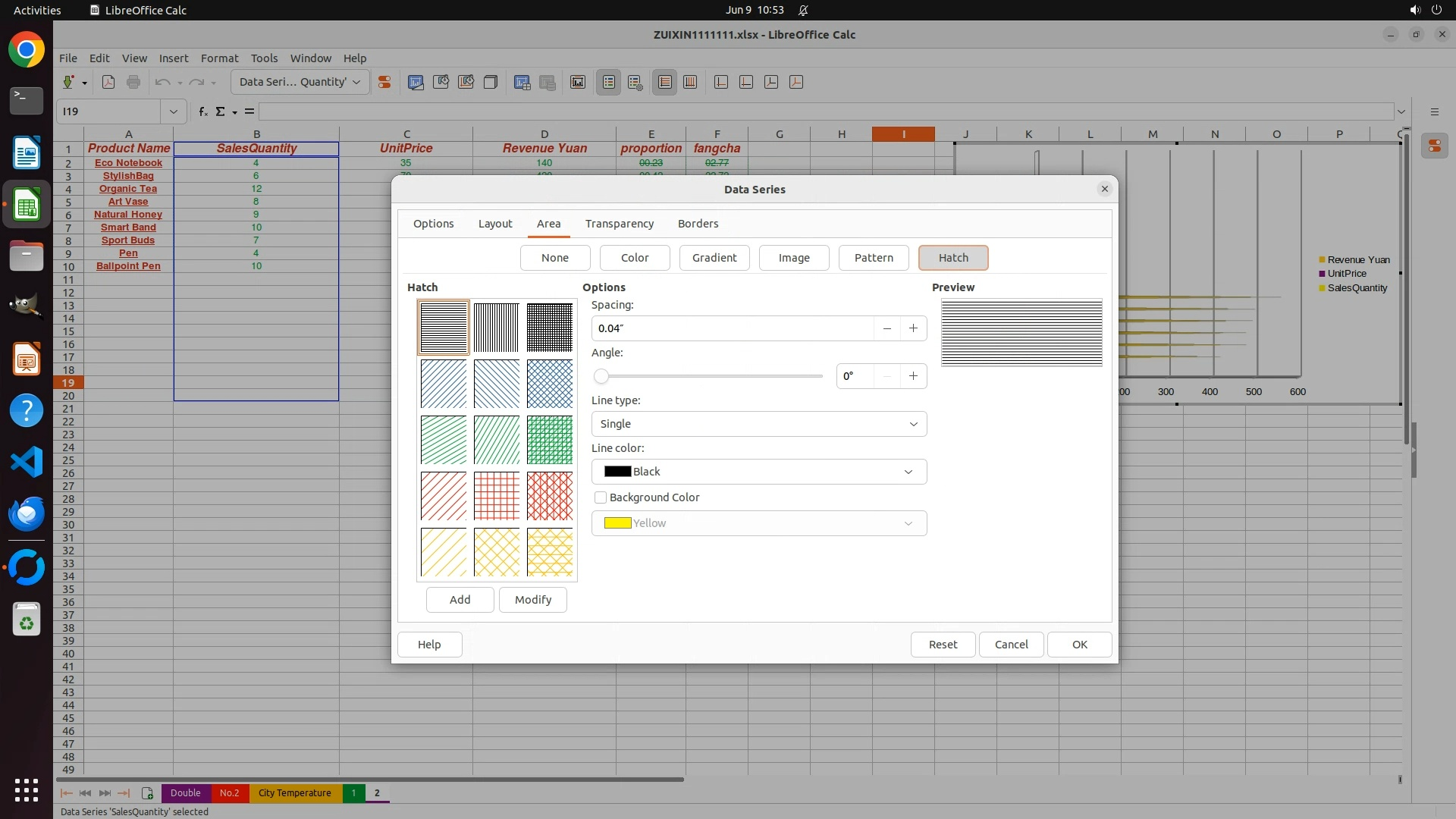Switch fill type to Gradient
The height and width of the screenshot is (819, 1456).
[x=714, y=258]
